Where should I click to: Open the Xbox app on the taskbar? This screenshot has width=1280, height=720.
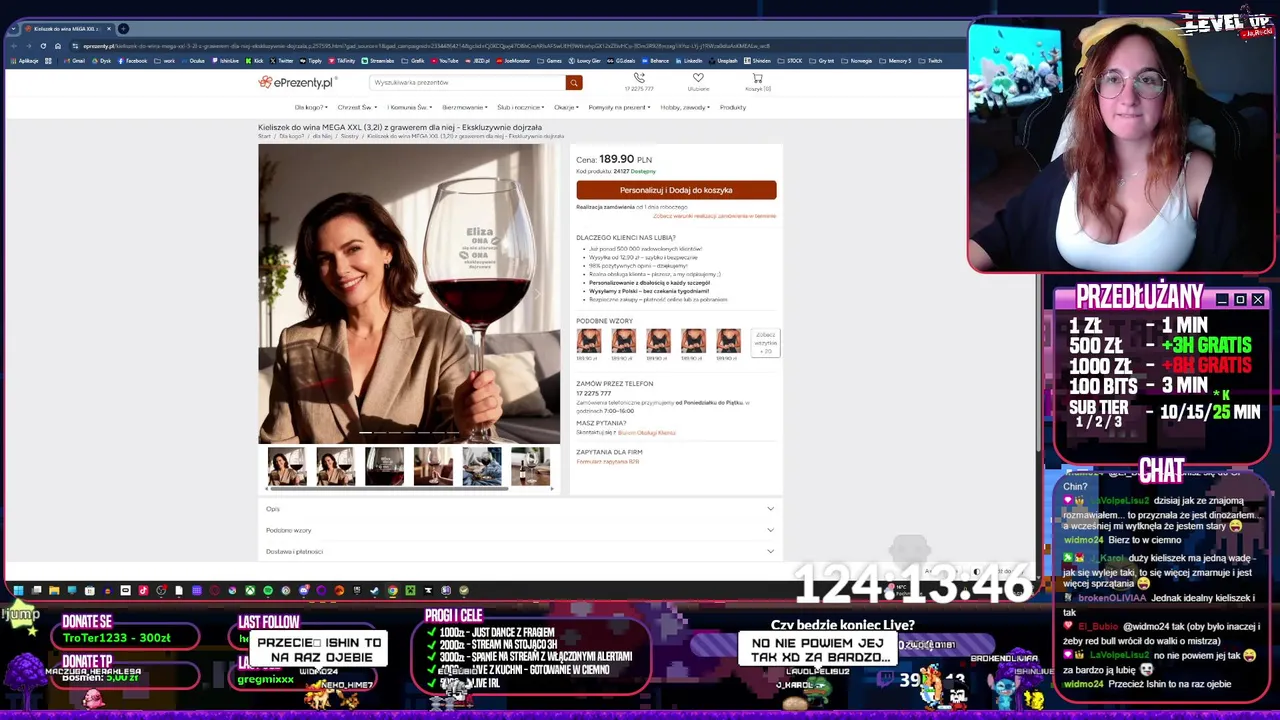(x=250, y=590)
